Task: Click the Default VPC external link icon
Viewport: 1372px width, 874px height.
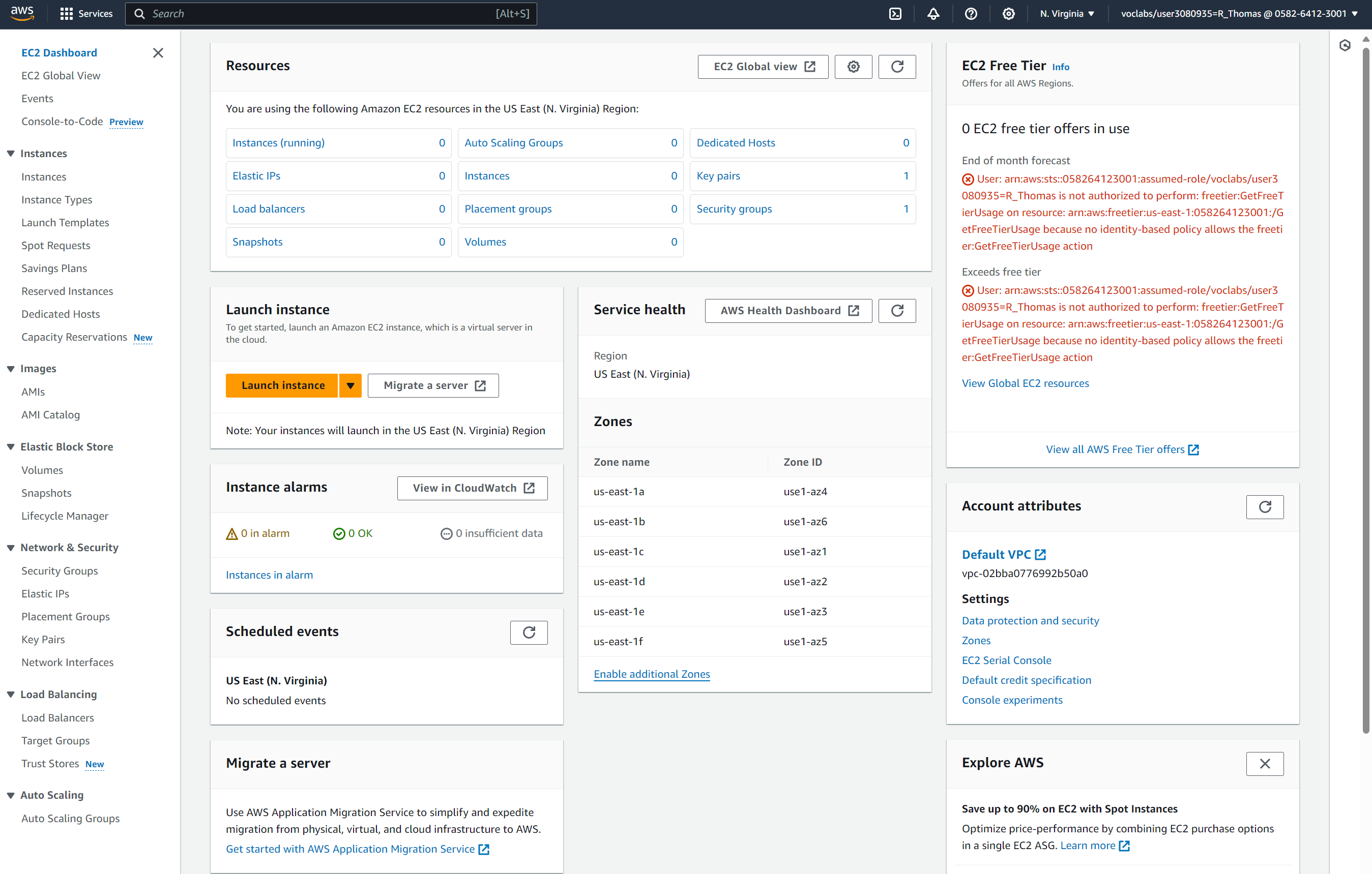Action: point(1040,555)
